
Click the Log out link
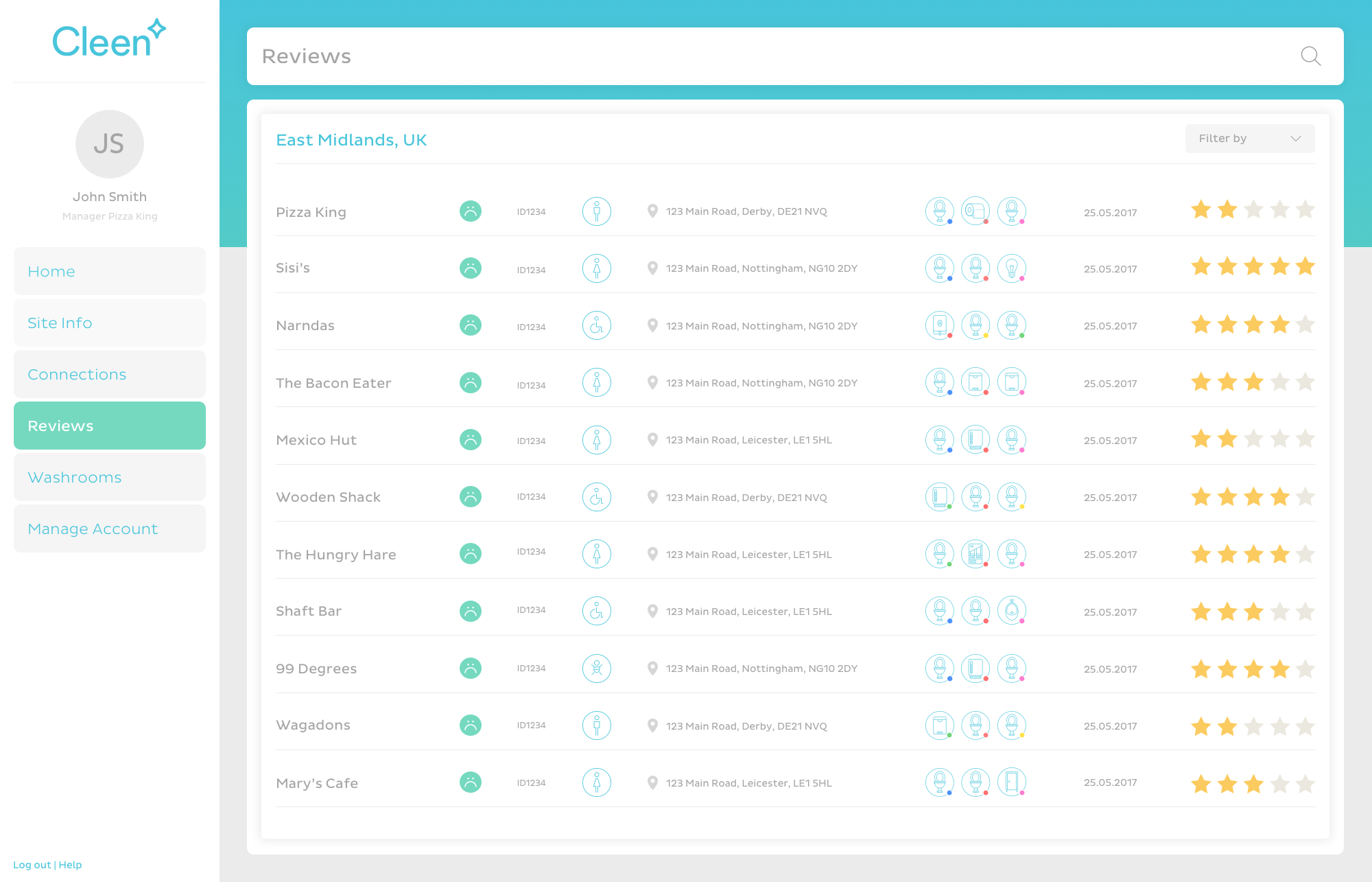tap(32, 865)
